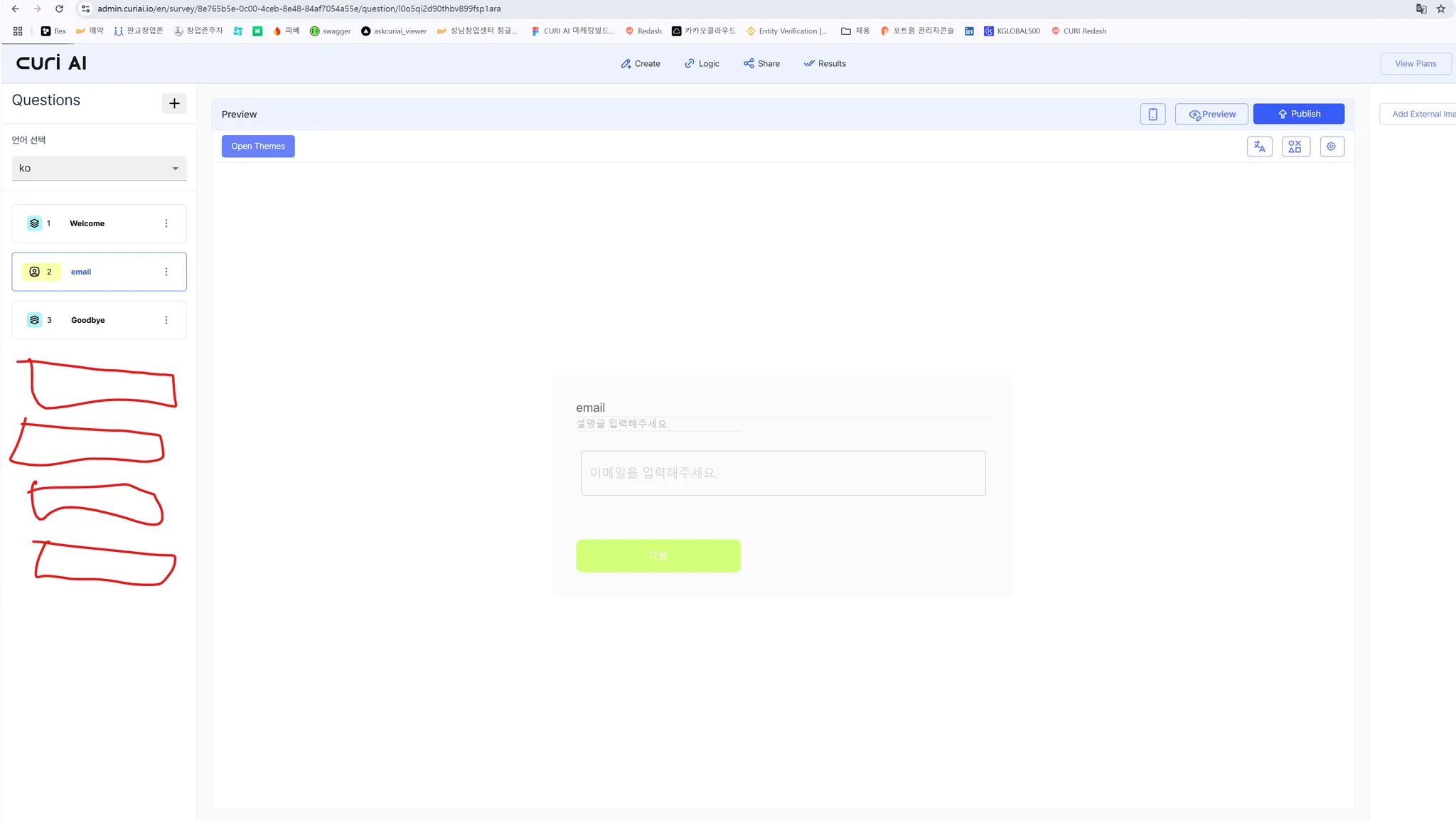The image size is (1456, 820).
Task: Open the Share tab
Action: [x=761, y=63]
